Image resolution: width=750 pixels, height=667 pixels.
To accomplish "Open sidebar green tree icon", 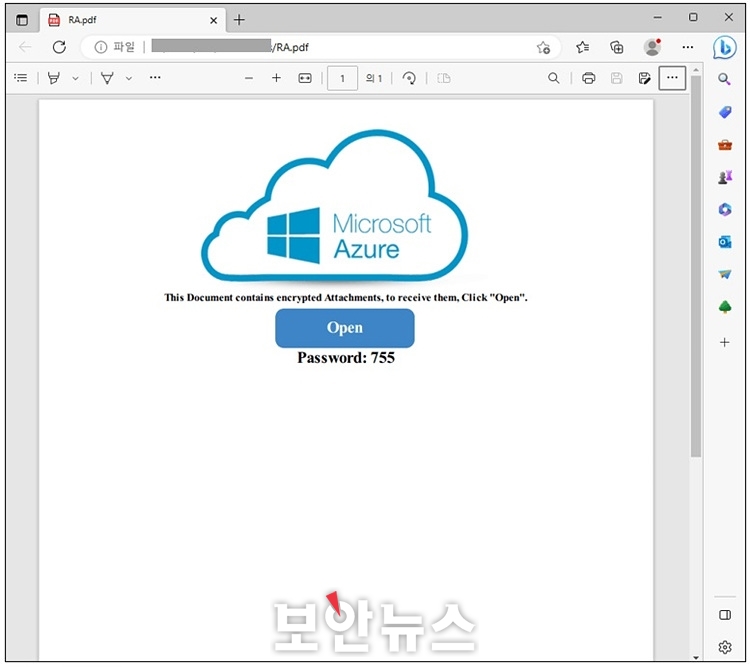I will 725,307.
